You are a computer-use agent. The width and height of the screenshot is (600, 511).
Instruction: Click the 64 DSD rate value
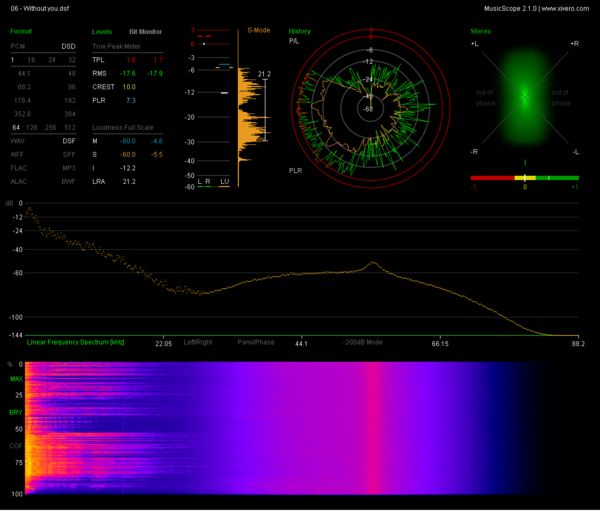pyautogui.click(x=16, y=127)
